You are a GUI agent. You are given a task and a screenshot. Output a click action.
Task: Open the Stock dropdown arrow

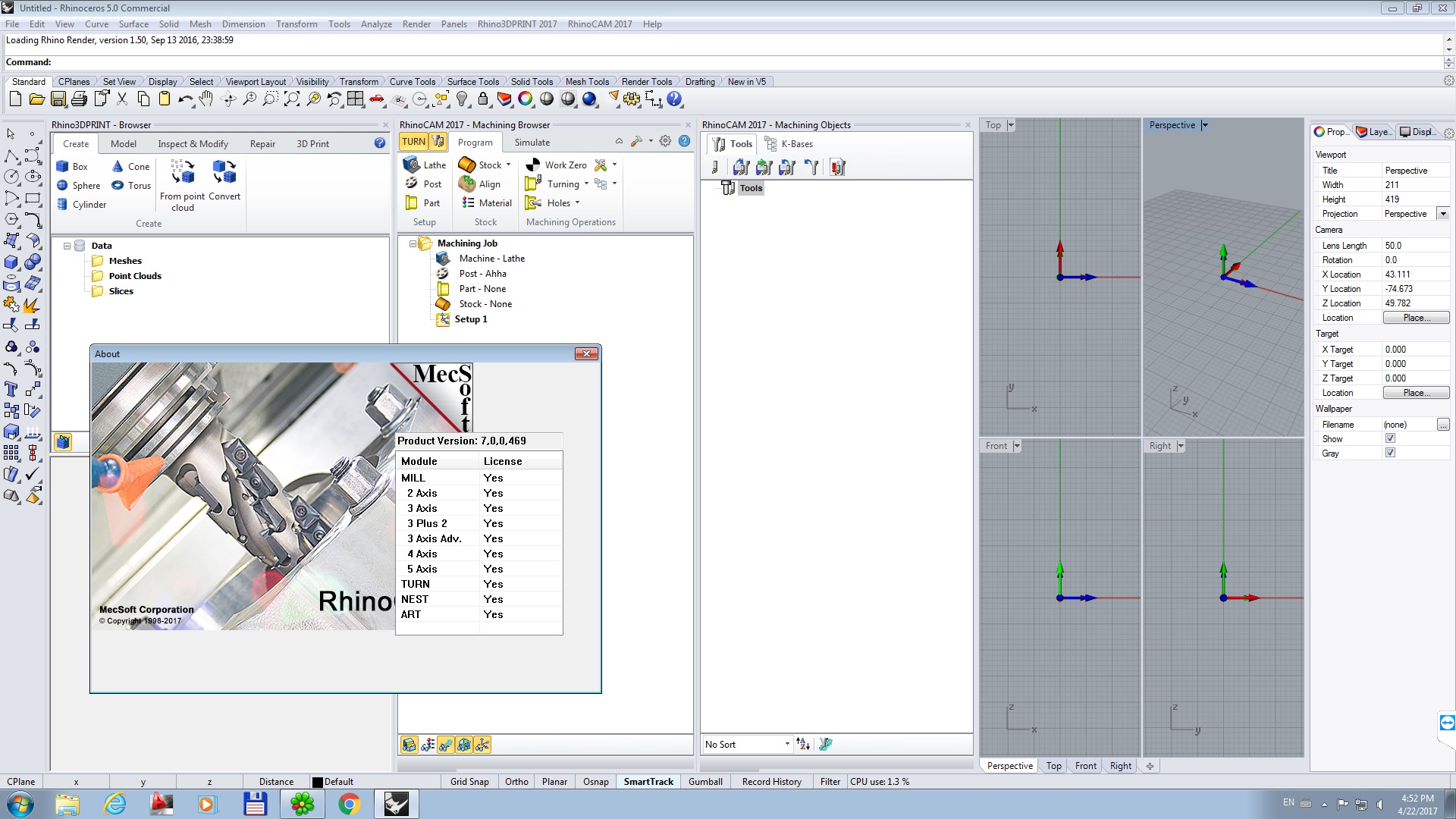point(508,165)
